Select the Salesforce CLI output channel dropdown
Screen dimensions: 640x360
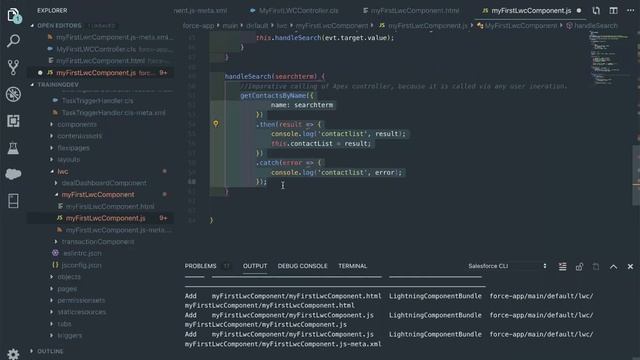507,266
